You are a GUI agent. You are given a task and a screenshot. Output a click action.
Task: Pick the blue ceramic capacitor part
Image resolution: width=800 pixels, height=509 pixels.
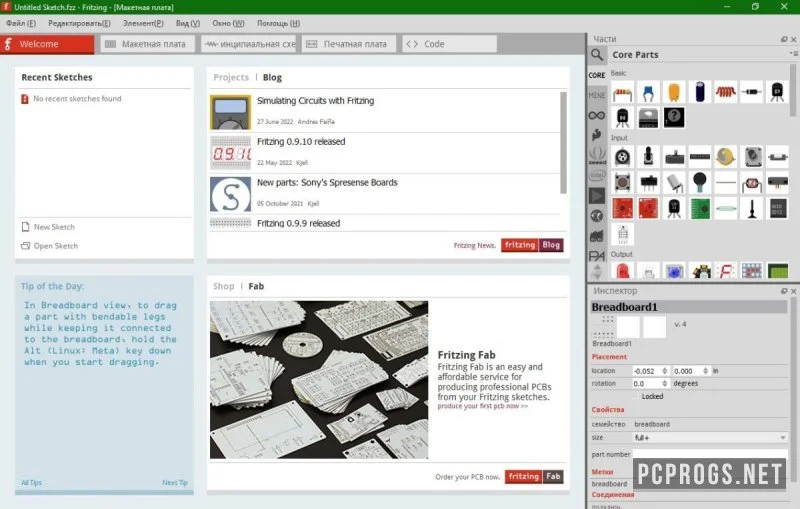[x=648, y=92]
